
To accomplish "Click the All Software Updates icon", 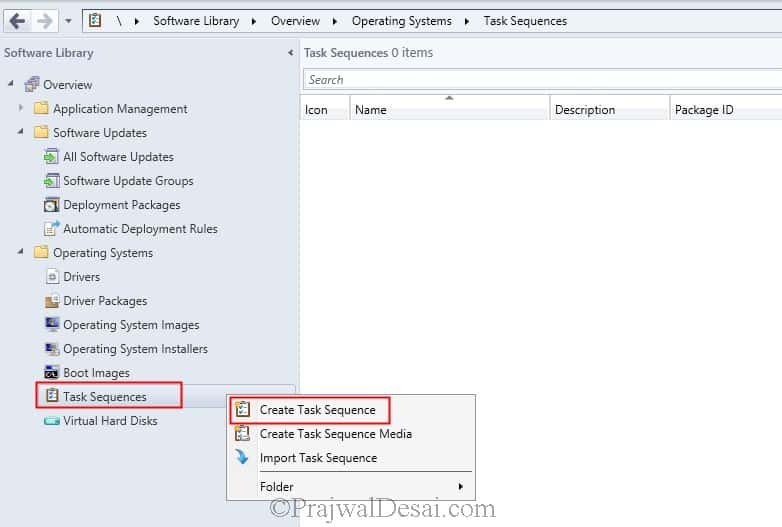I will [51, 156].
